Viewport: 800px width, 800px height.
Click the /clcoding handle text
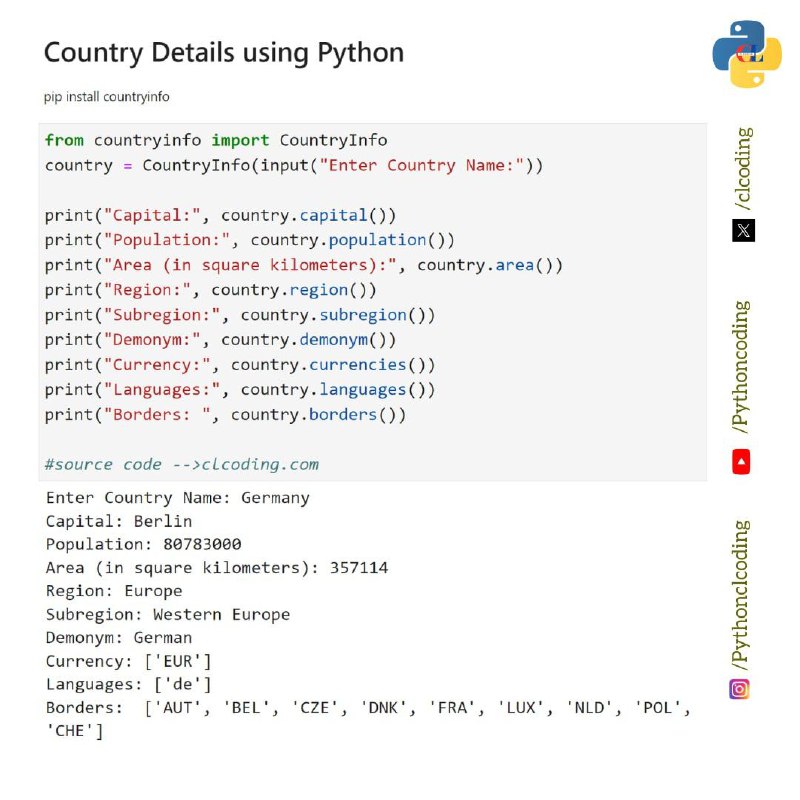[743, 168]
